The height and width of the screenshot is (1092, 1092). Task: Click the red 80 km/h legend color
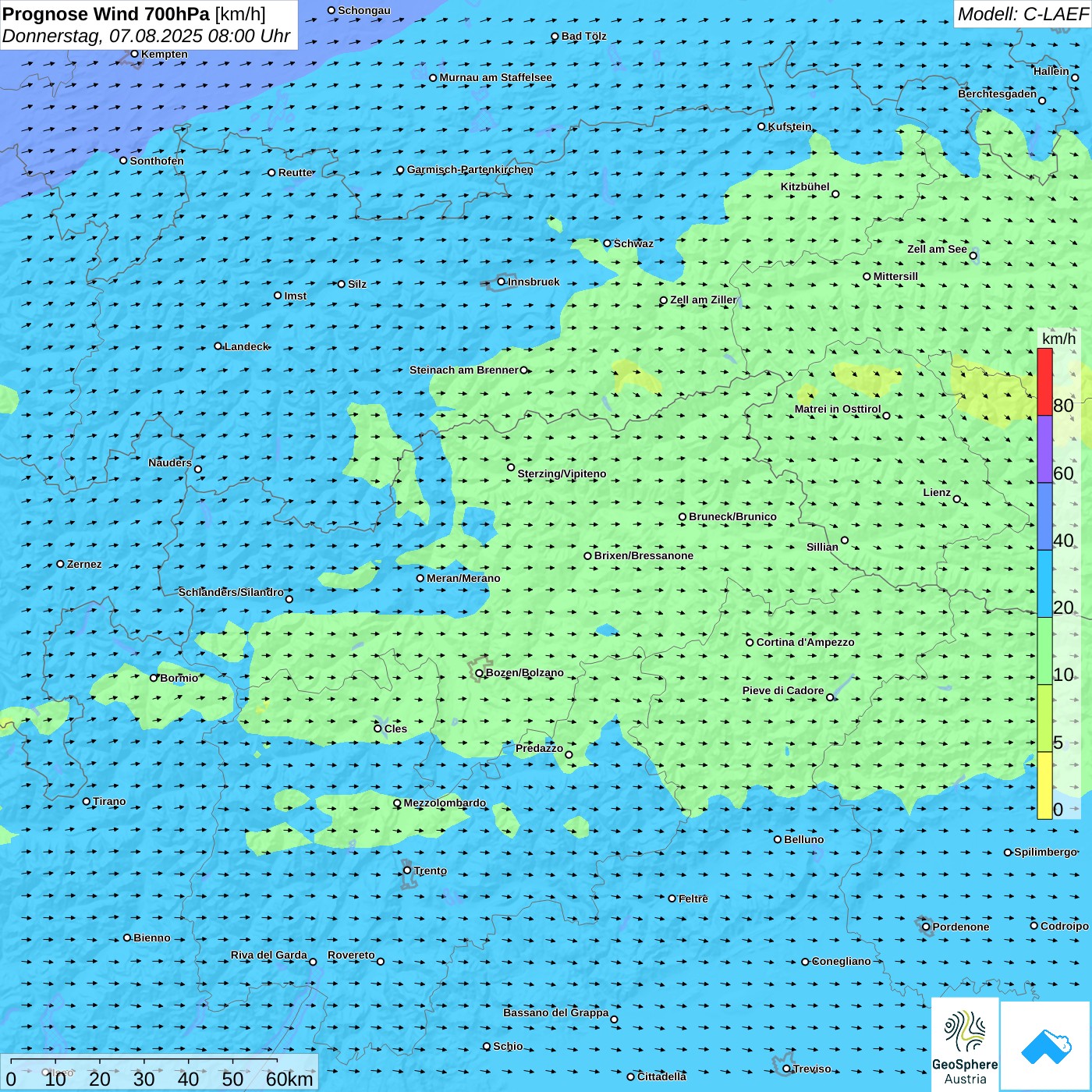[1044, 382]
